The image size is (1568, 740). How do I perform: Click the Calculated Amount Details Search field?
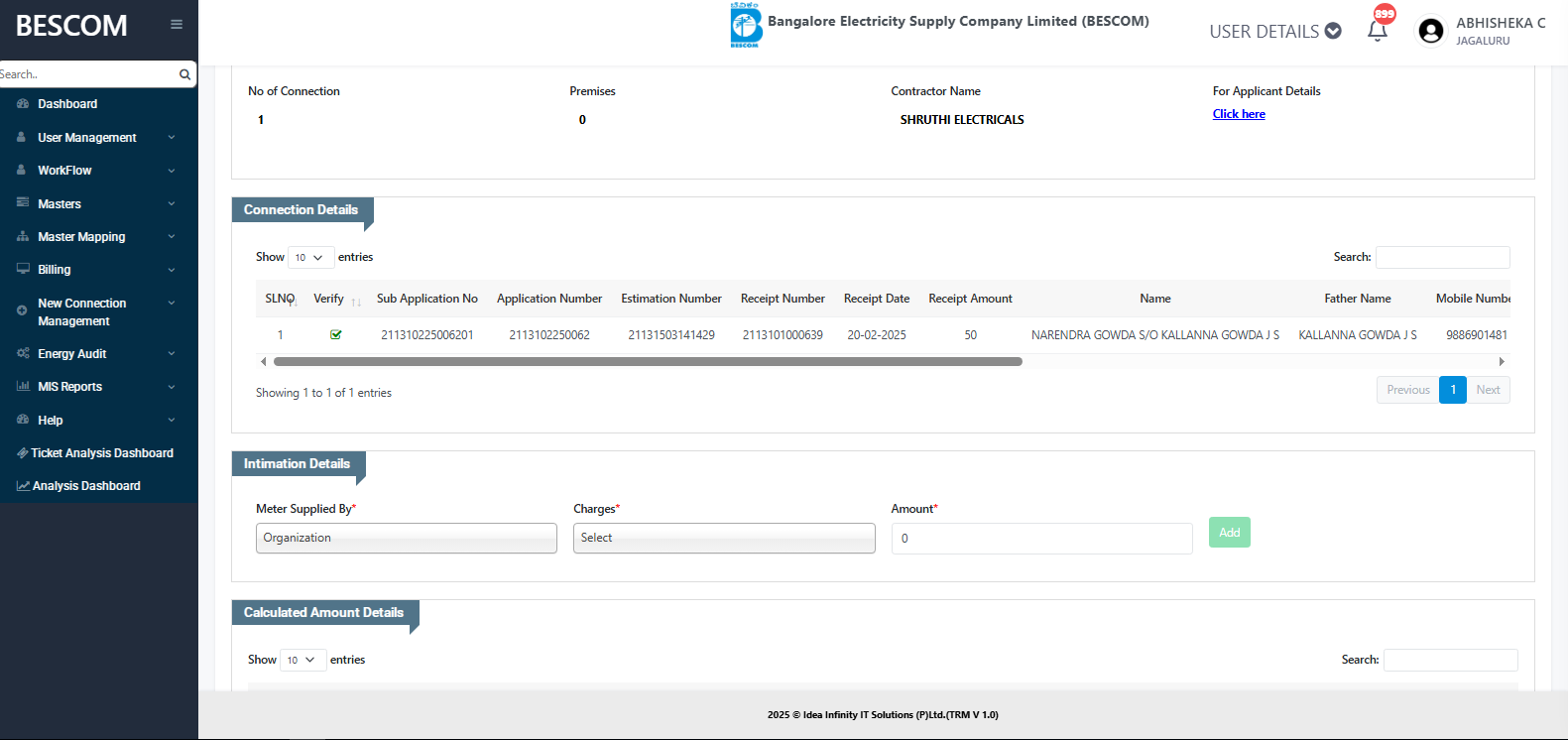click(1450, 660)
